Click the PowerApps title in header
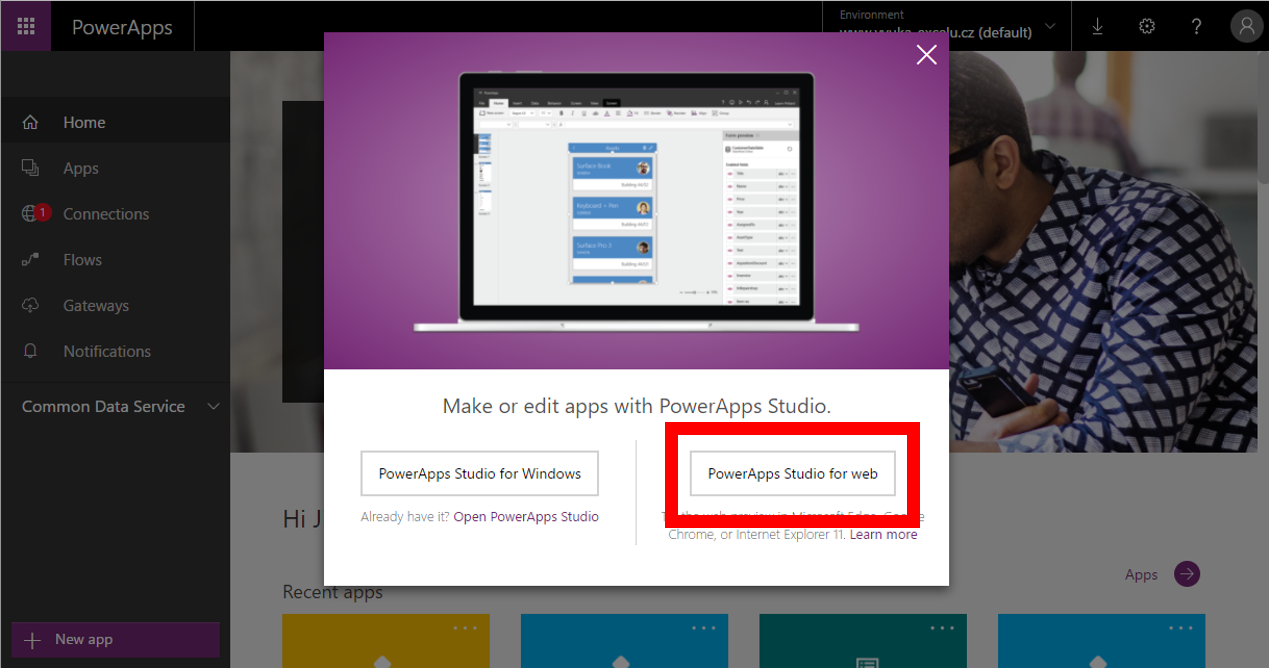 click(122, 27)
